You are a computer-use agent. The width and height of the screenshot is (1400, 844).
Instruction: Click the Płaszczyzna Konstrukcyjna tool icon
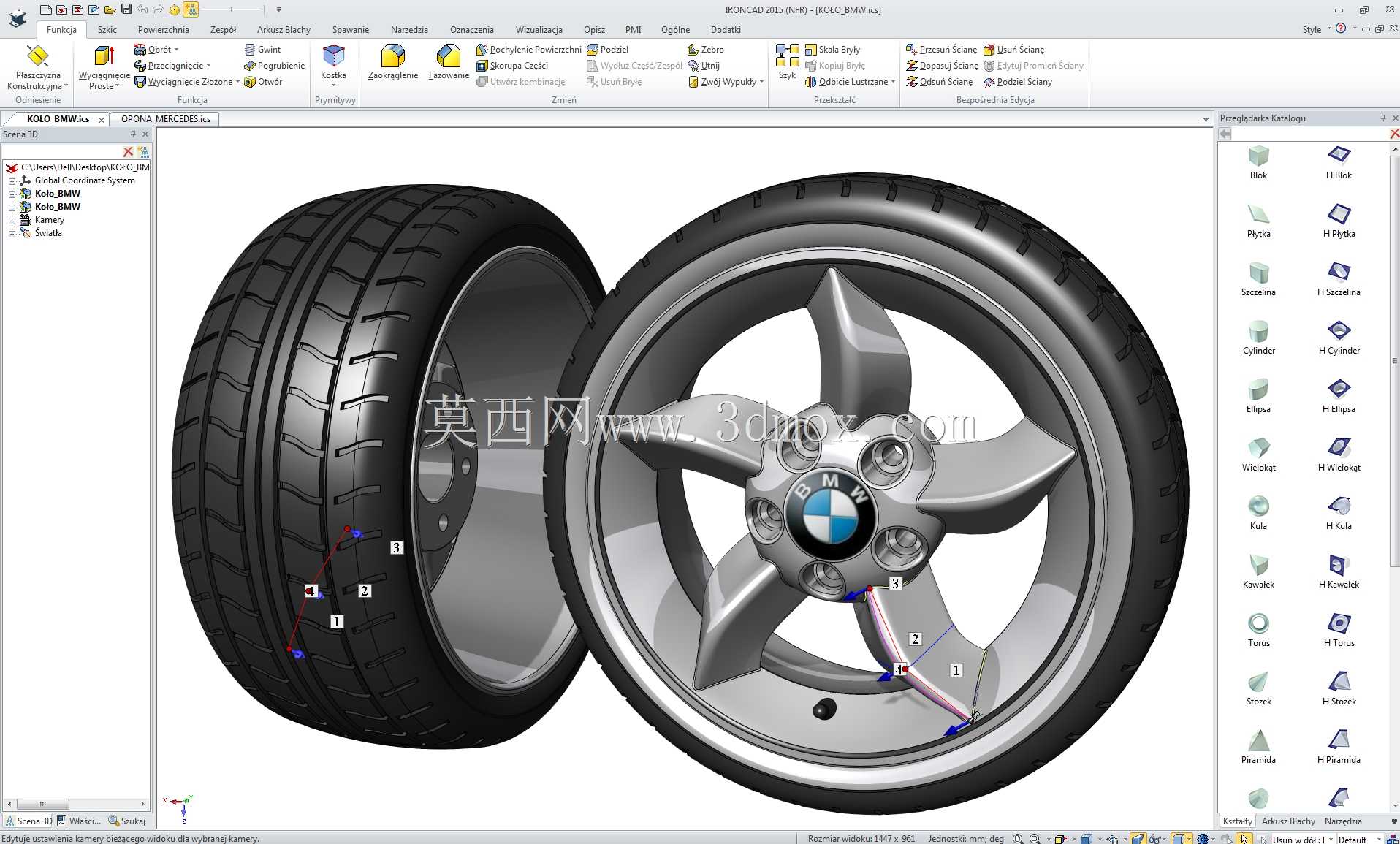pyautogui.click(x=37, y=56)
